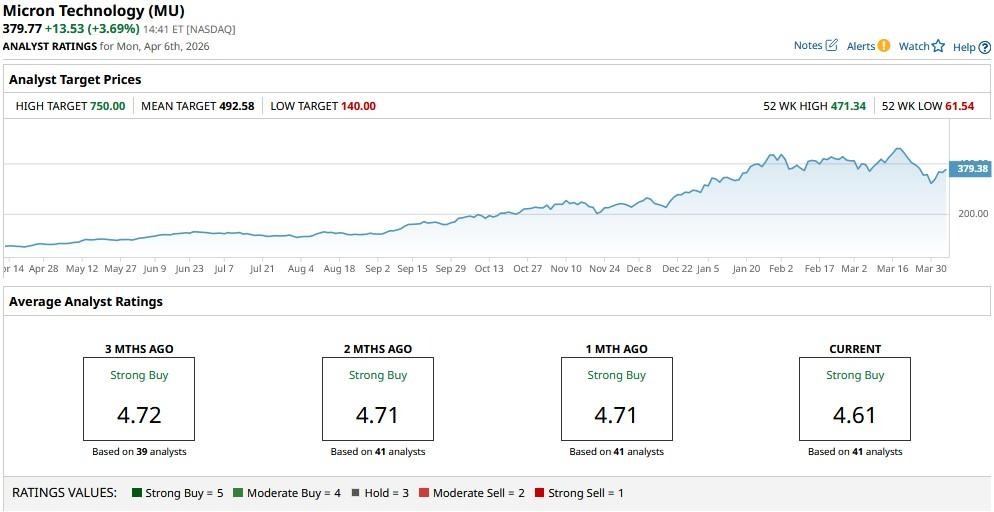Click the Moderate Buy = 4 legend swatch
This screenshot has height=512, width=994.
coord(238,493)
